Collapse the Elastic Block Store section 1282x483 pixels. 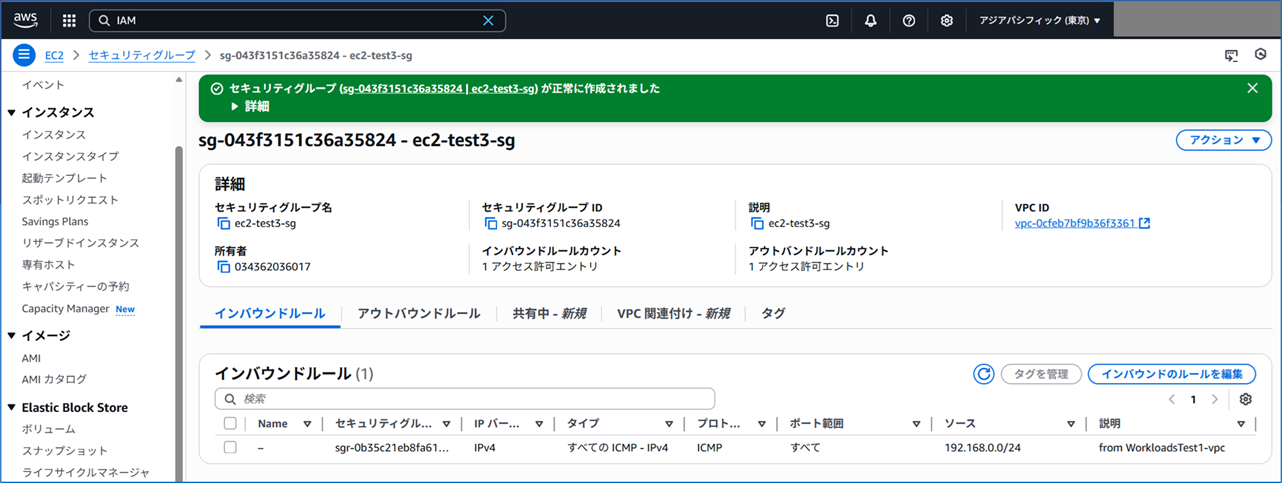(12, 407)
